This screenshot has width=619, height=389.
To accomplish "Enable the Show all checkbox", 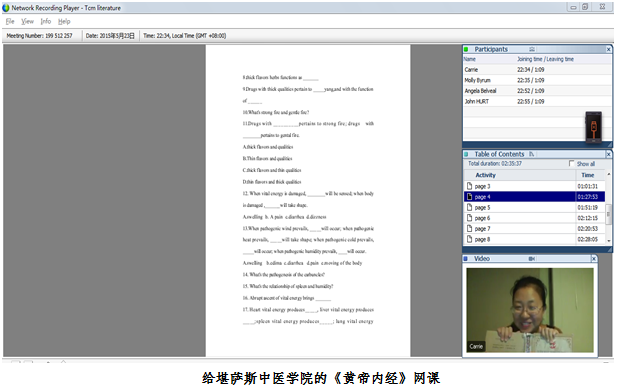I will click(571, 163).
